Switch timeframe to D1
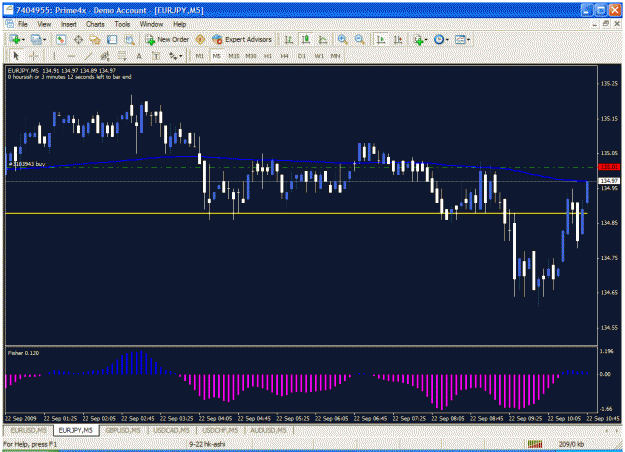Viewport: 625px width, 452px height. coord(301,56)
